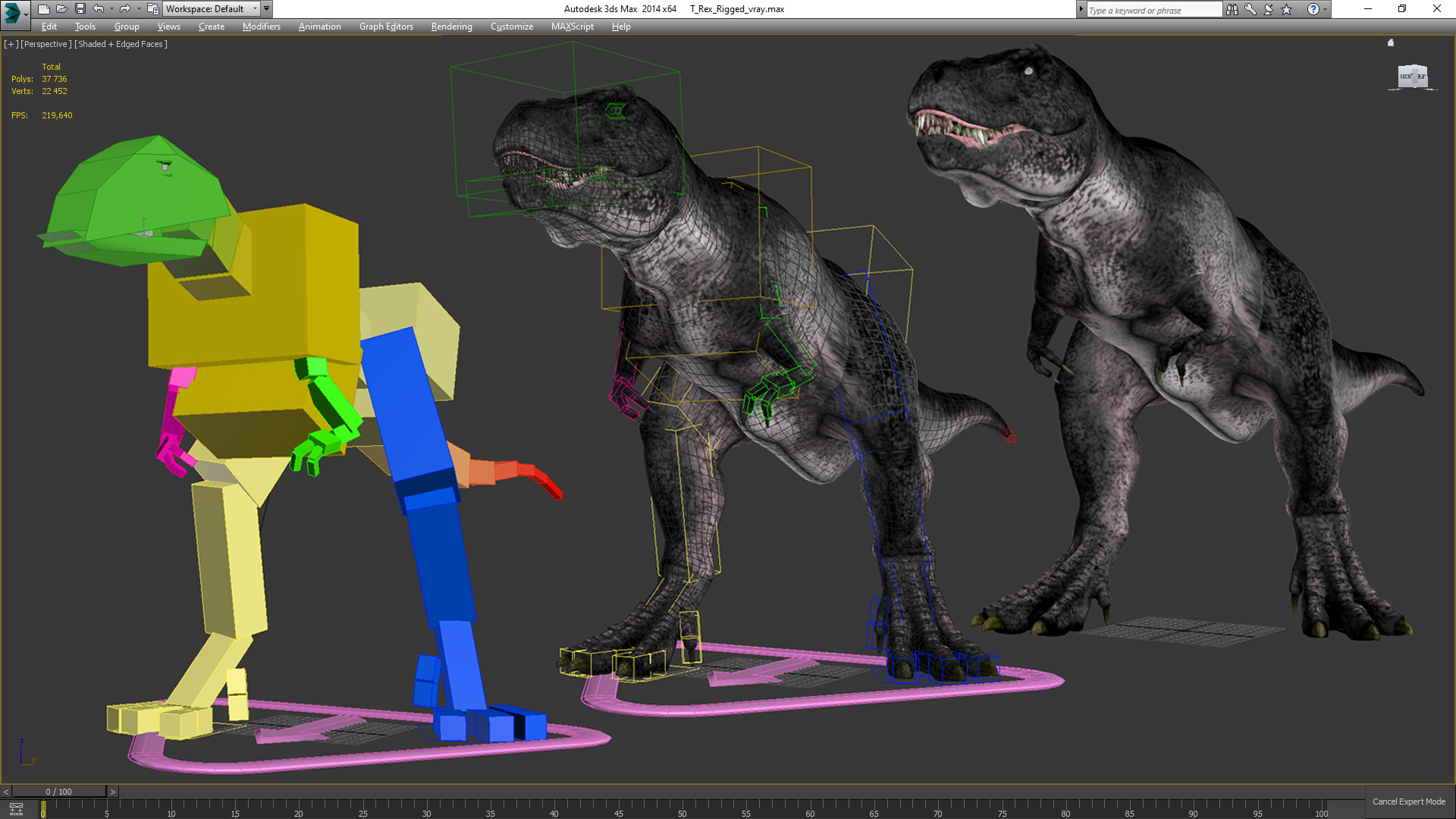Click the keyword search input field
This screenshot has height=819, width=1456.
[1153, 10]
